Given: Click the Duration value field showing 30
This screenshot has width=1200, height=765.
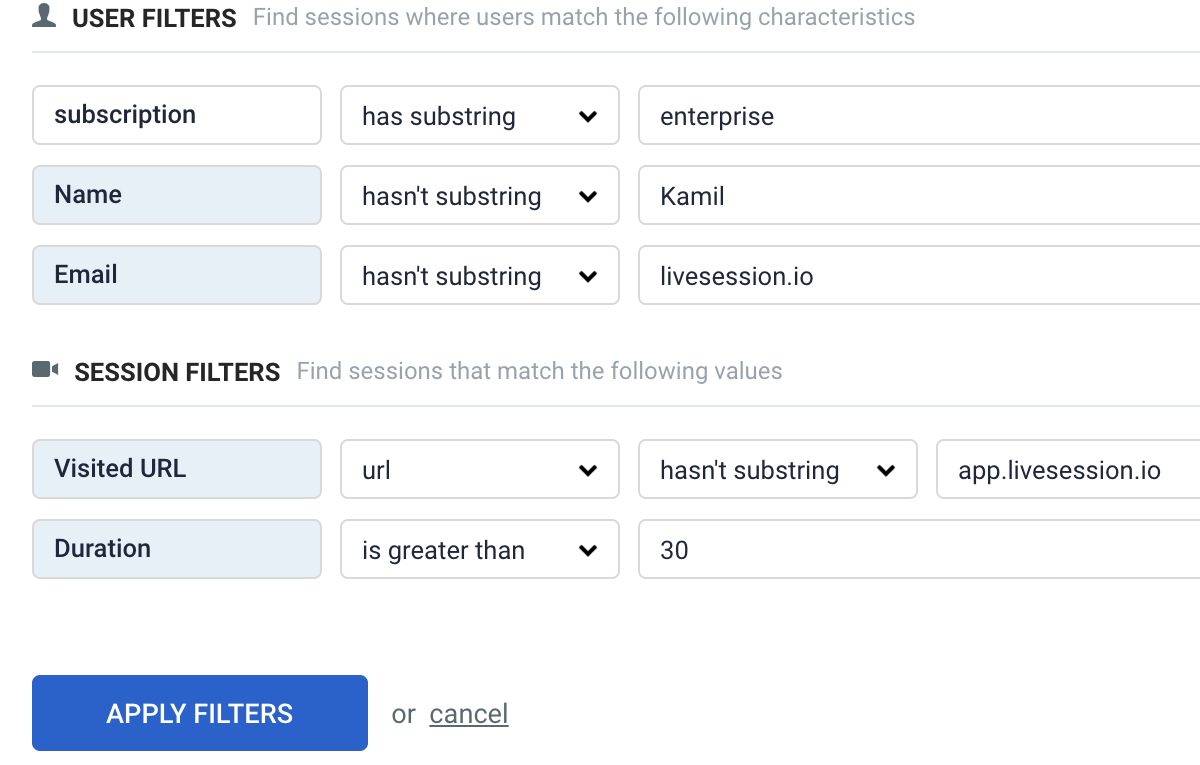Looking at the screenshot, I should pos(918,550).
